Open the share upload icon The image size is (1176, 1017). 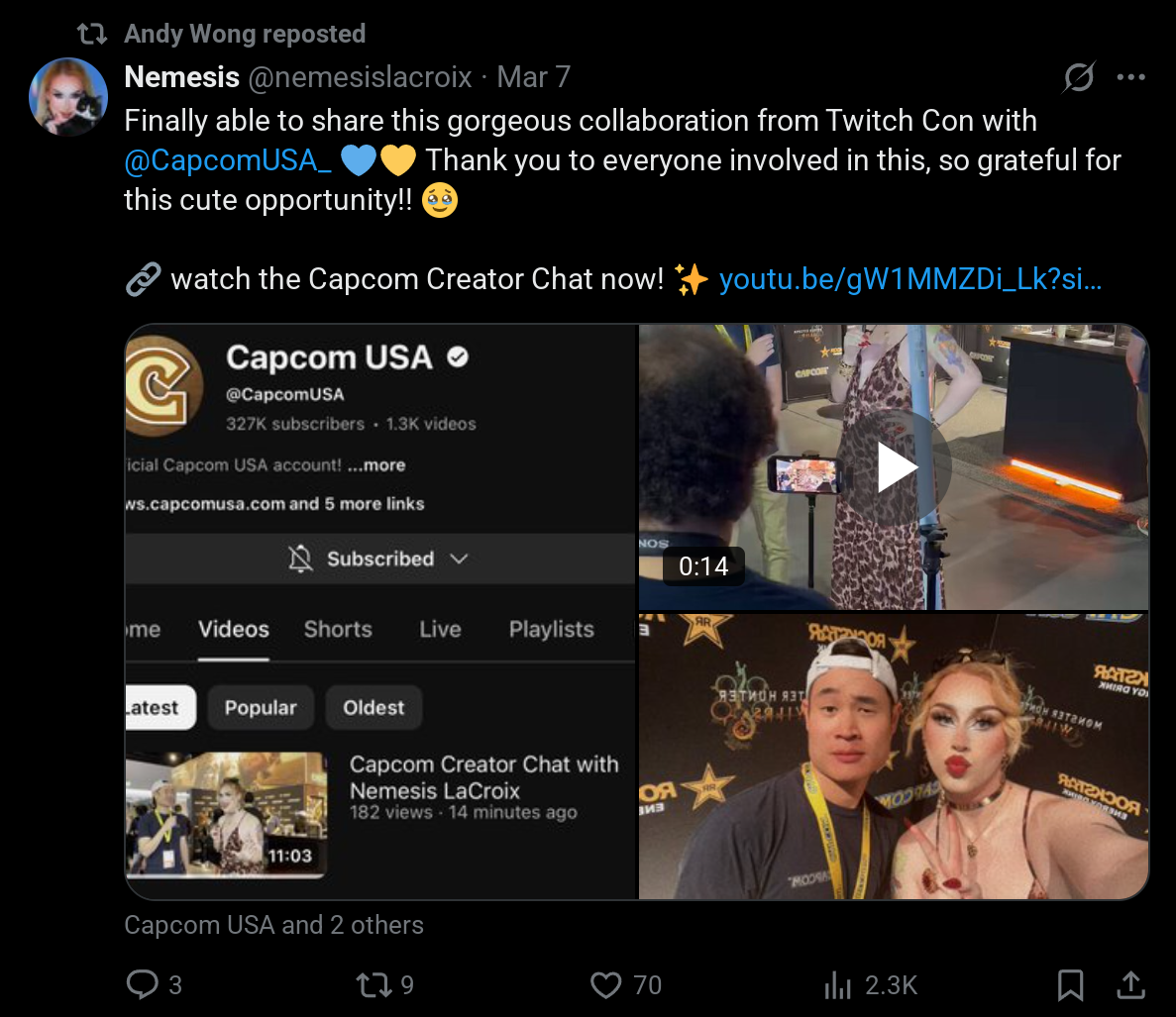1131,984
